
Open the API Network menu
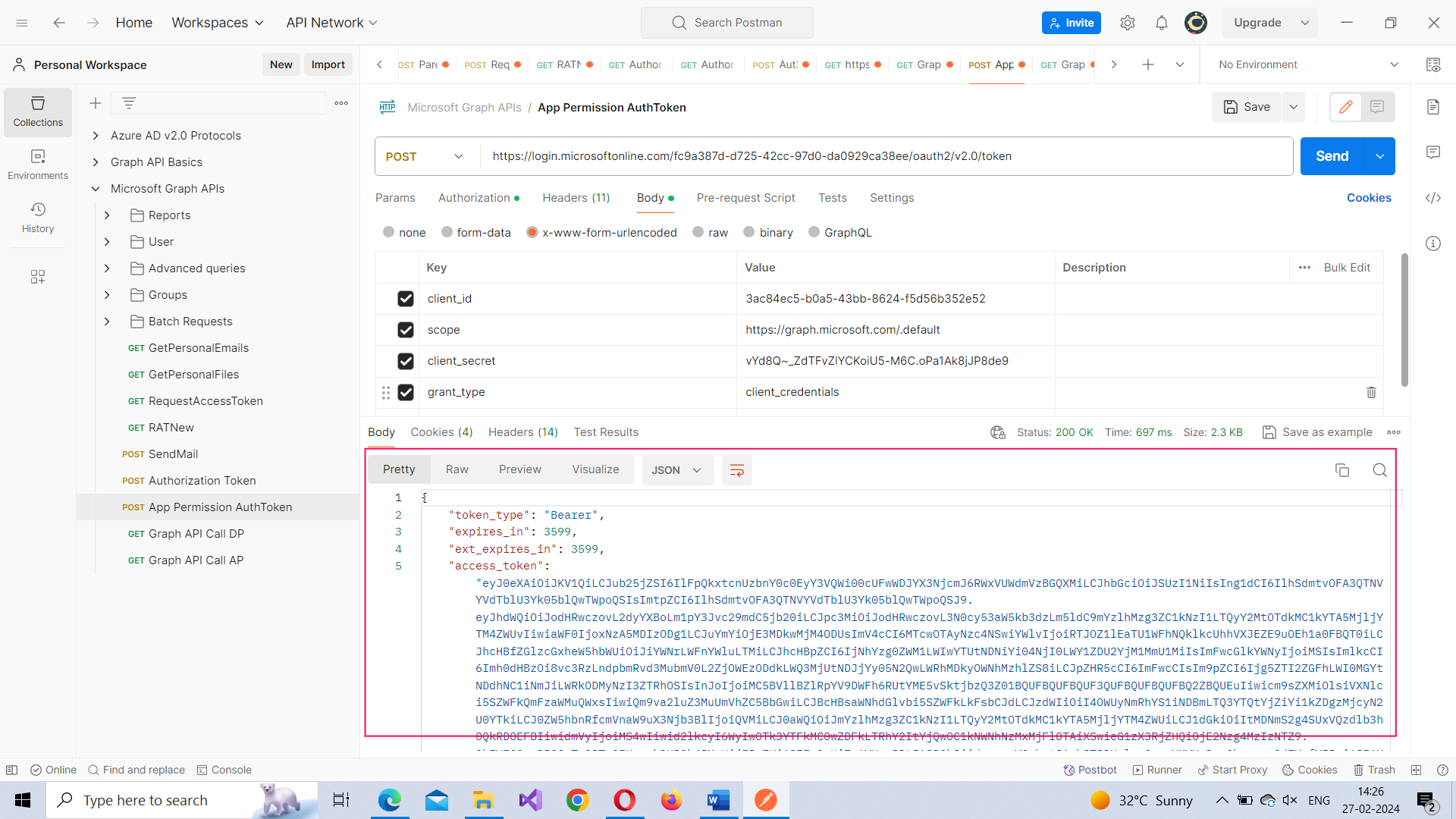point(331,23)
